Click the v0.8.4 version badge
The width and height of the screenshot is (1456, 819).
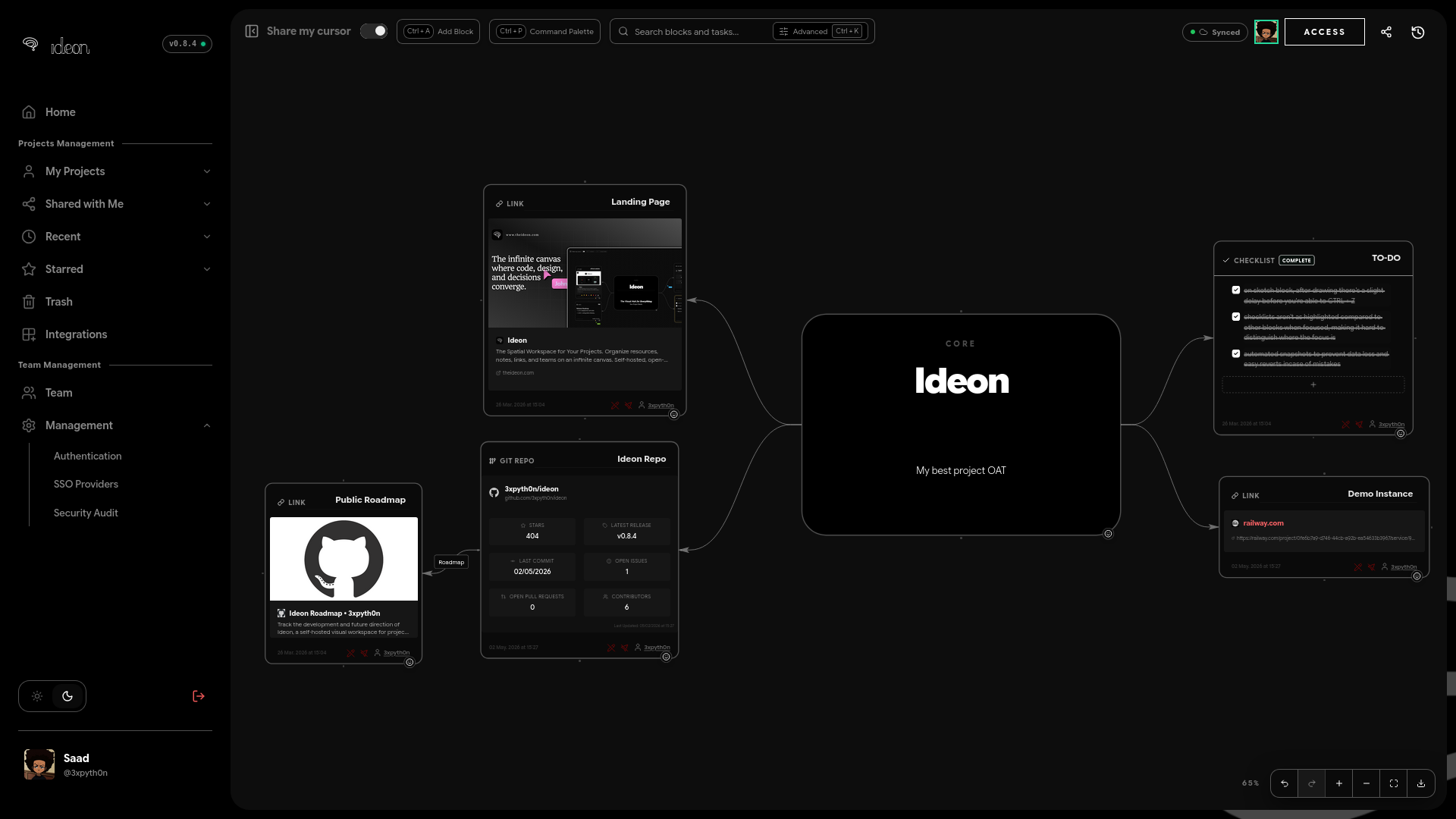point(187,44)
